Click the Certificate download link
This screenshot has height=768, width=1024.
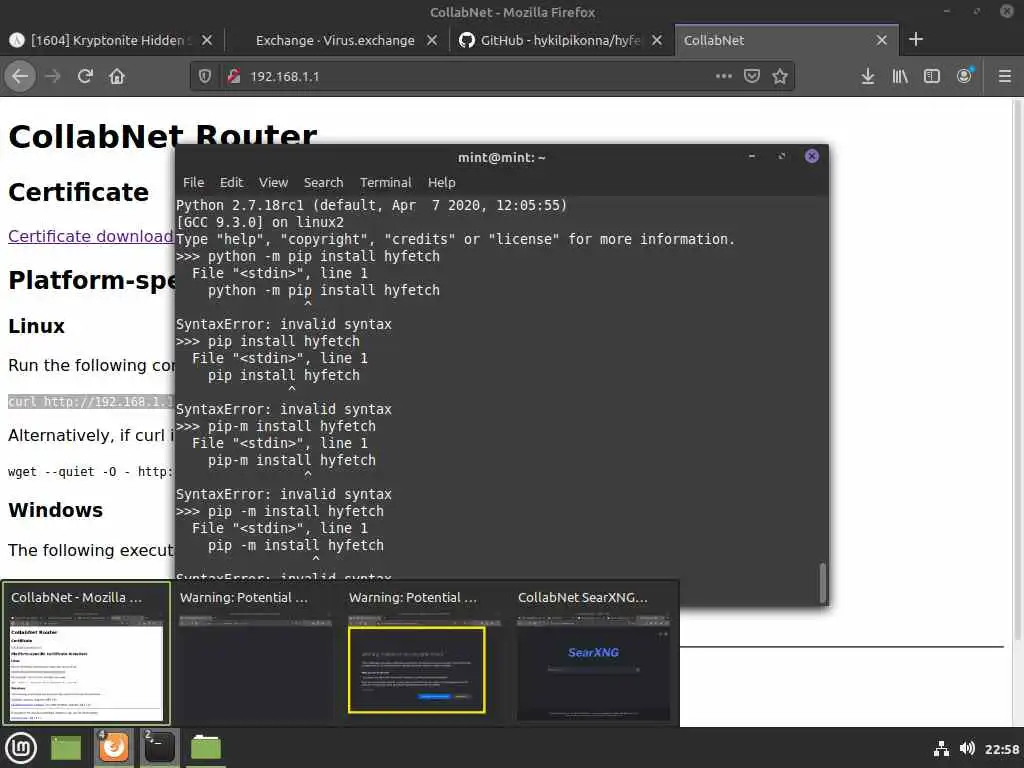[x=91, y=236]
